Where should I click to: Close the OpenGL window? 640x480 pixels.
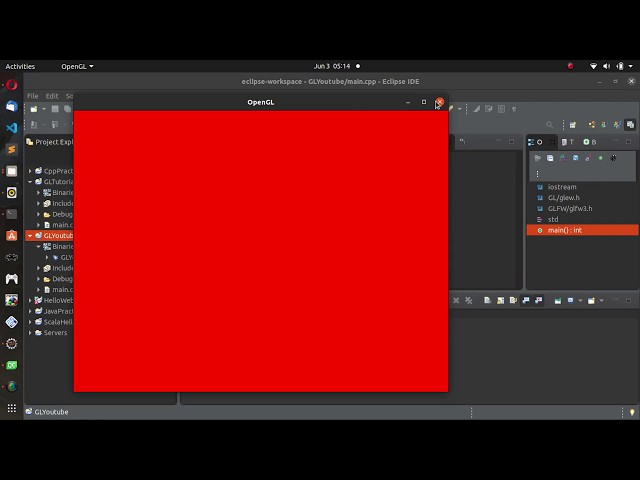[x=440, y=102]
